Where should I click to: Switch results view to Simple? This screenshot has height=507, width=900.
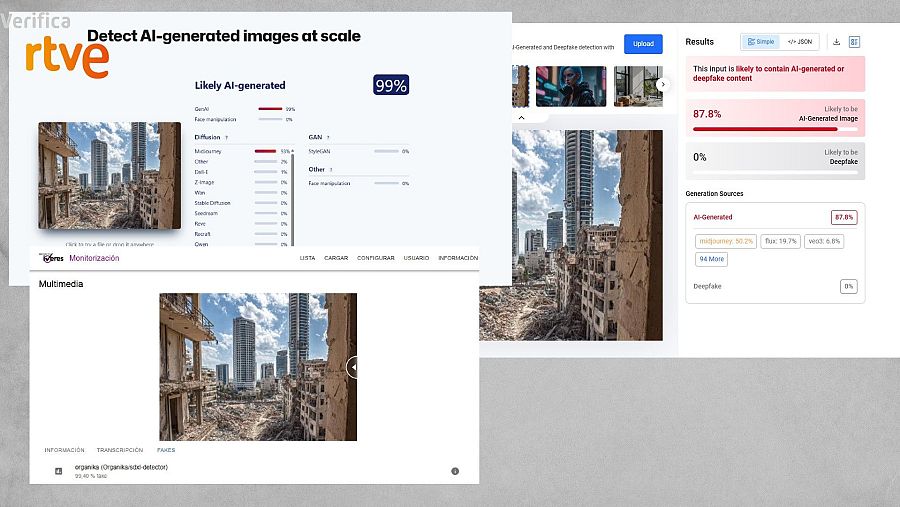pyautogui.click(x=761, y=42)
